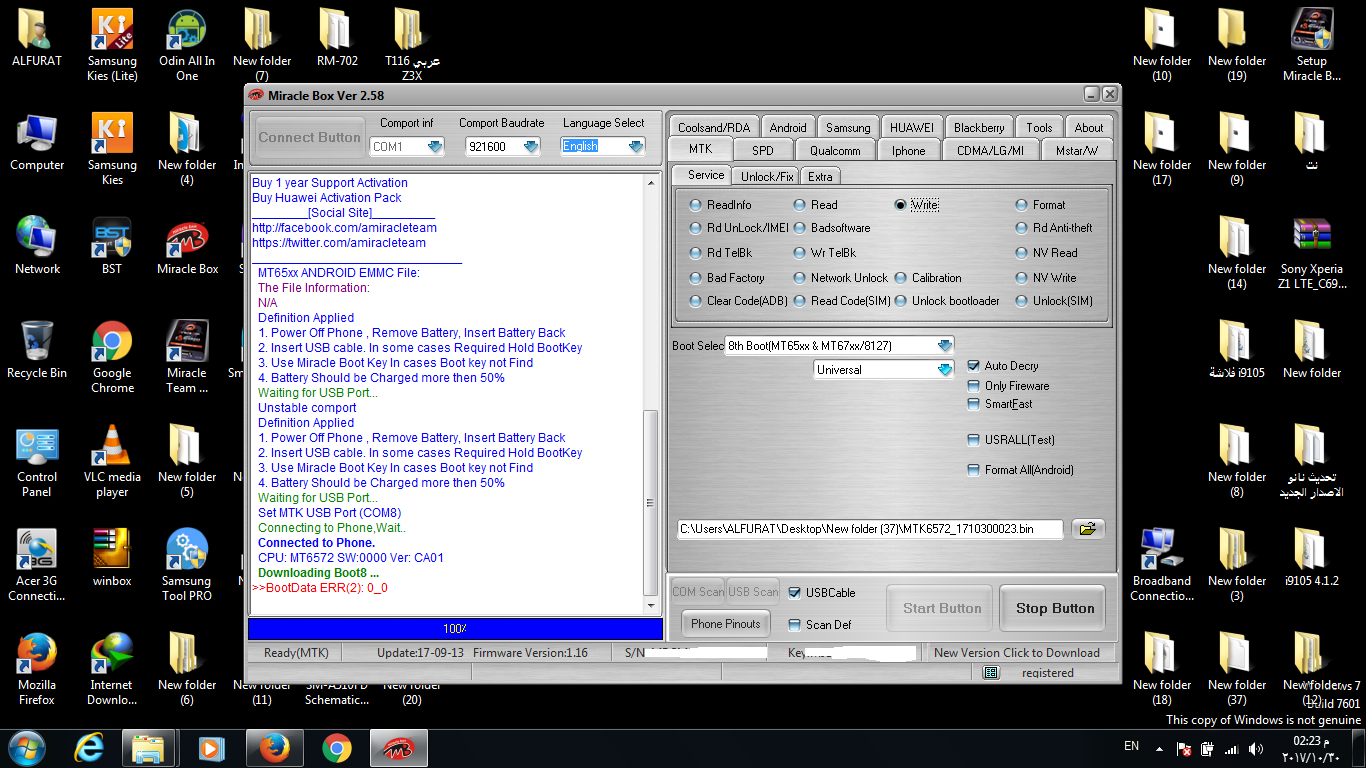Open the Language Select English dropdown
Viewport: 1366px width, 768px height.
click(x=603, y=147)
